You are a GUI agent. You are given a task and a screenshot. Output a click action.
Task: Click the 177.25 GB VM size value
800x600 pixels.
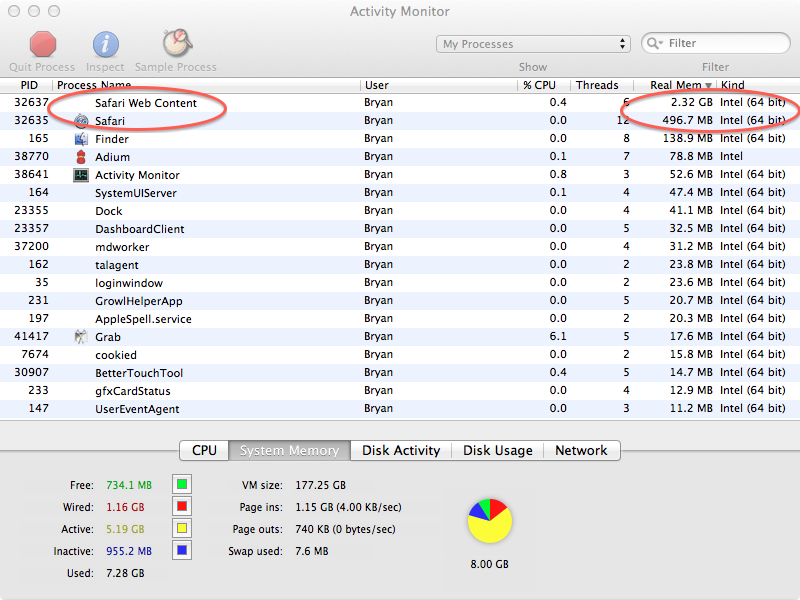[x=320, y=485]
